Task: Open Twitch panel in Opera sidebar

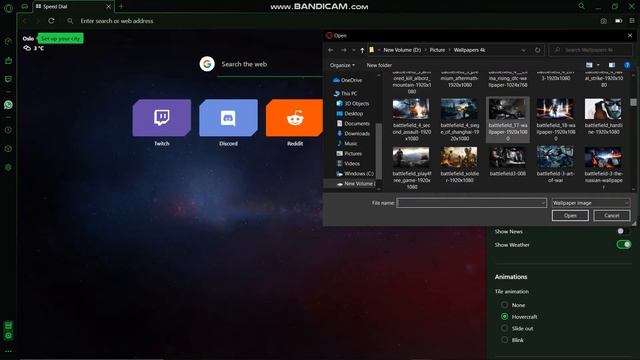Action: click(8, 79)
